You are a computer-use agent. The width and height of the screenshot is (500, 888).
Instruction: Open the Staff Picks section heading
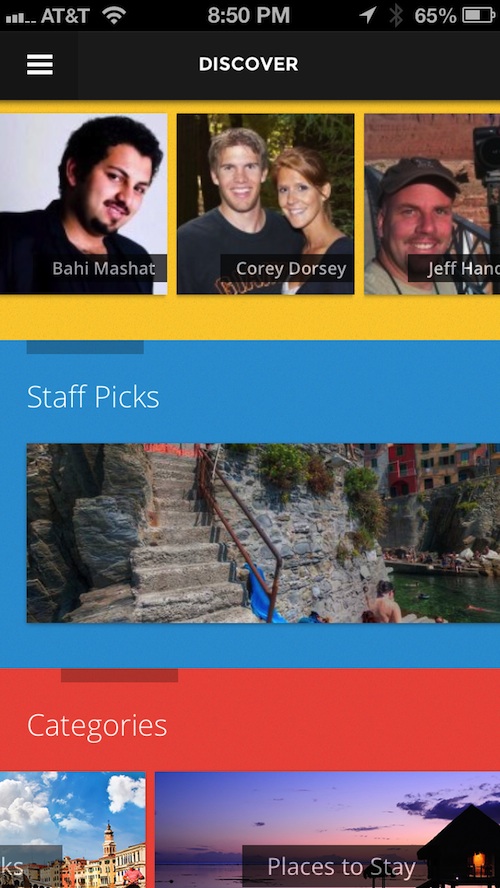pyautogui.click(x=93, y=396)
